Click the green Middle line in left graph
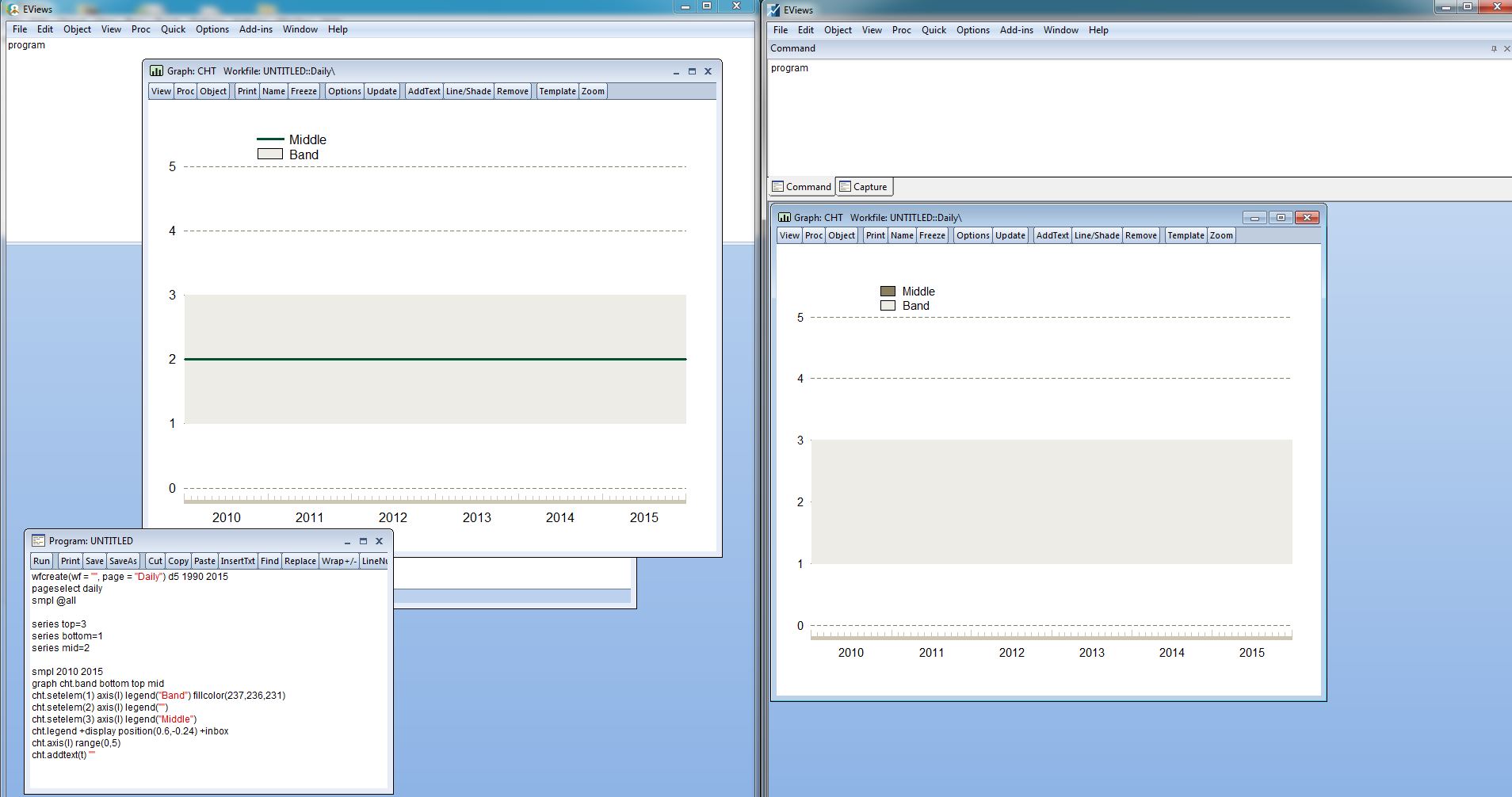The width and height of the screenshot is (1512, 797). click(435, 359)
